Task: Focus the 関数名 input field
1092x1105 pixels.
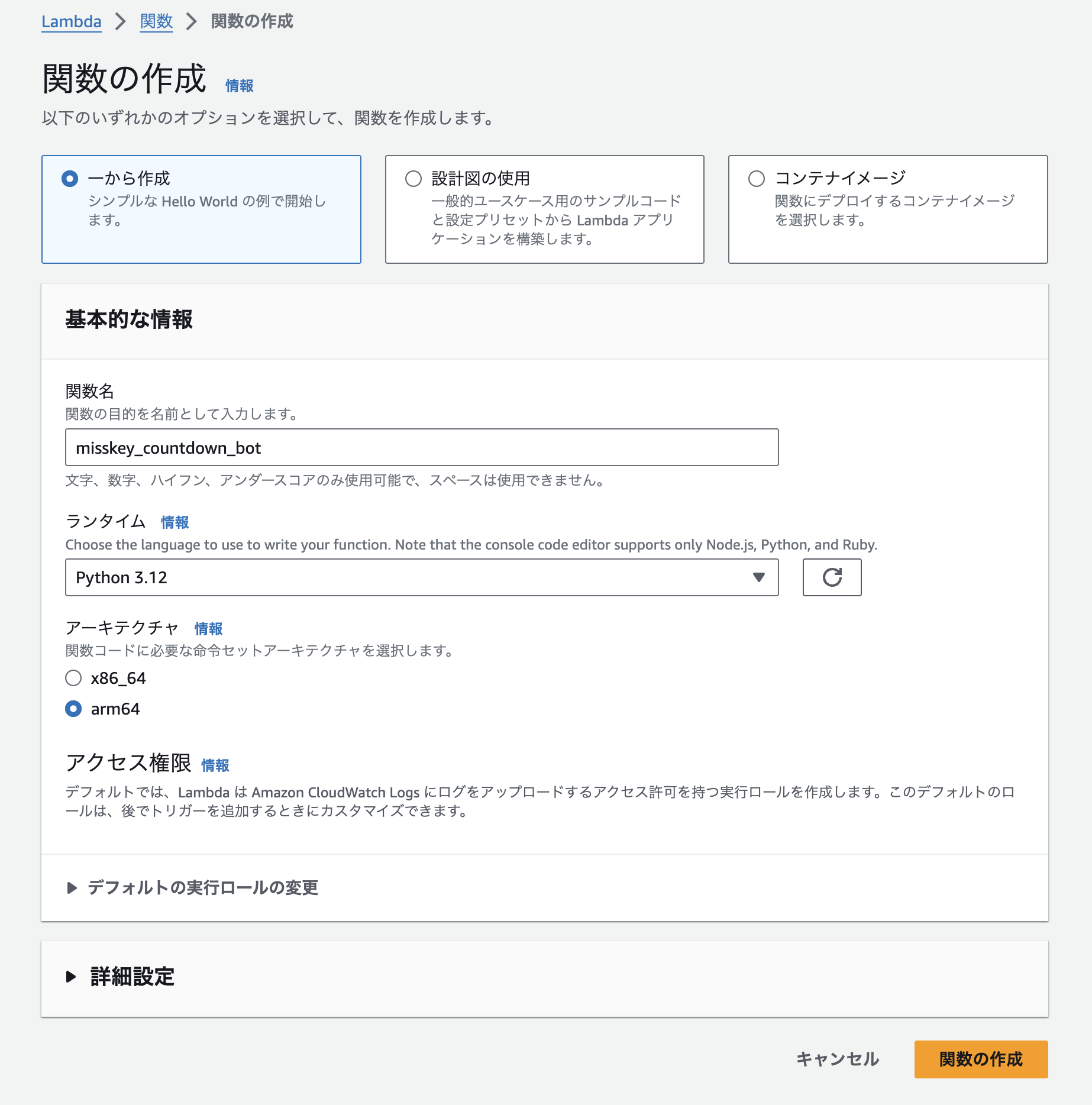Action: pos(422,447)
